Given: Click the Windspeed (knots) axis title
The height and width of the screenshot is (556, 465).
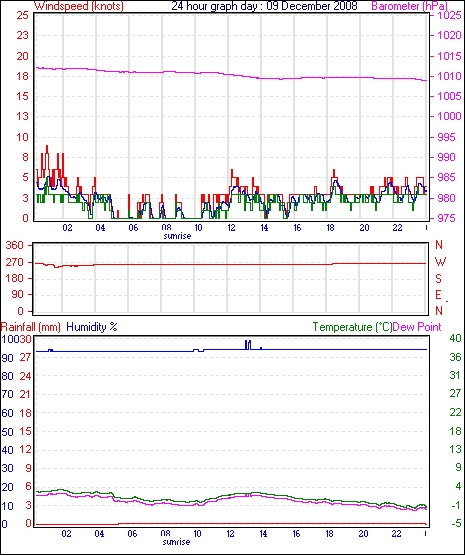Looking at the screenshot, I should click(79, 6).
